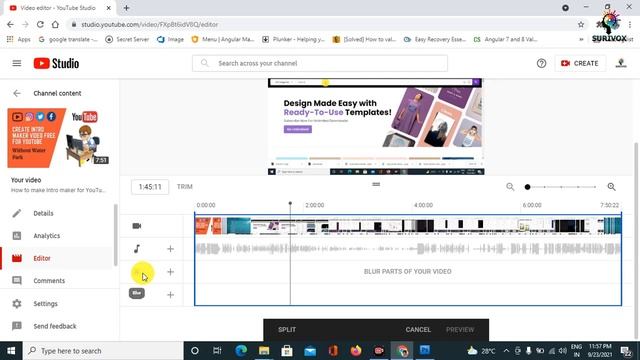Open Task View on the taskbar
This screenshot has height=360, width=640.
(x=217, y=351)
